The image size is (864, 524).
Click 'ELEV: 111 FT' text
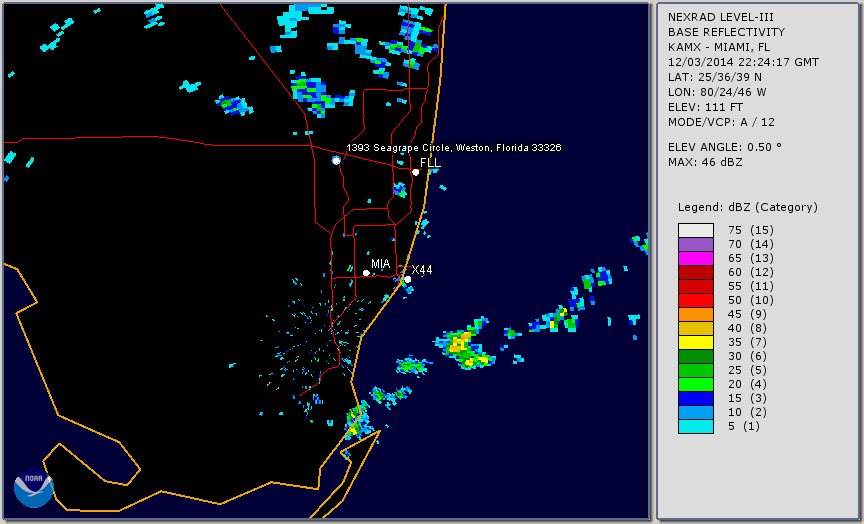click(x=705, y=107)
